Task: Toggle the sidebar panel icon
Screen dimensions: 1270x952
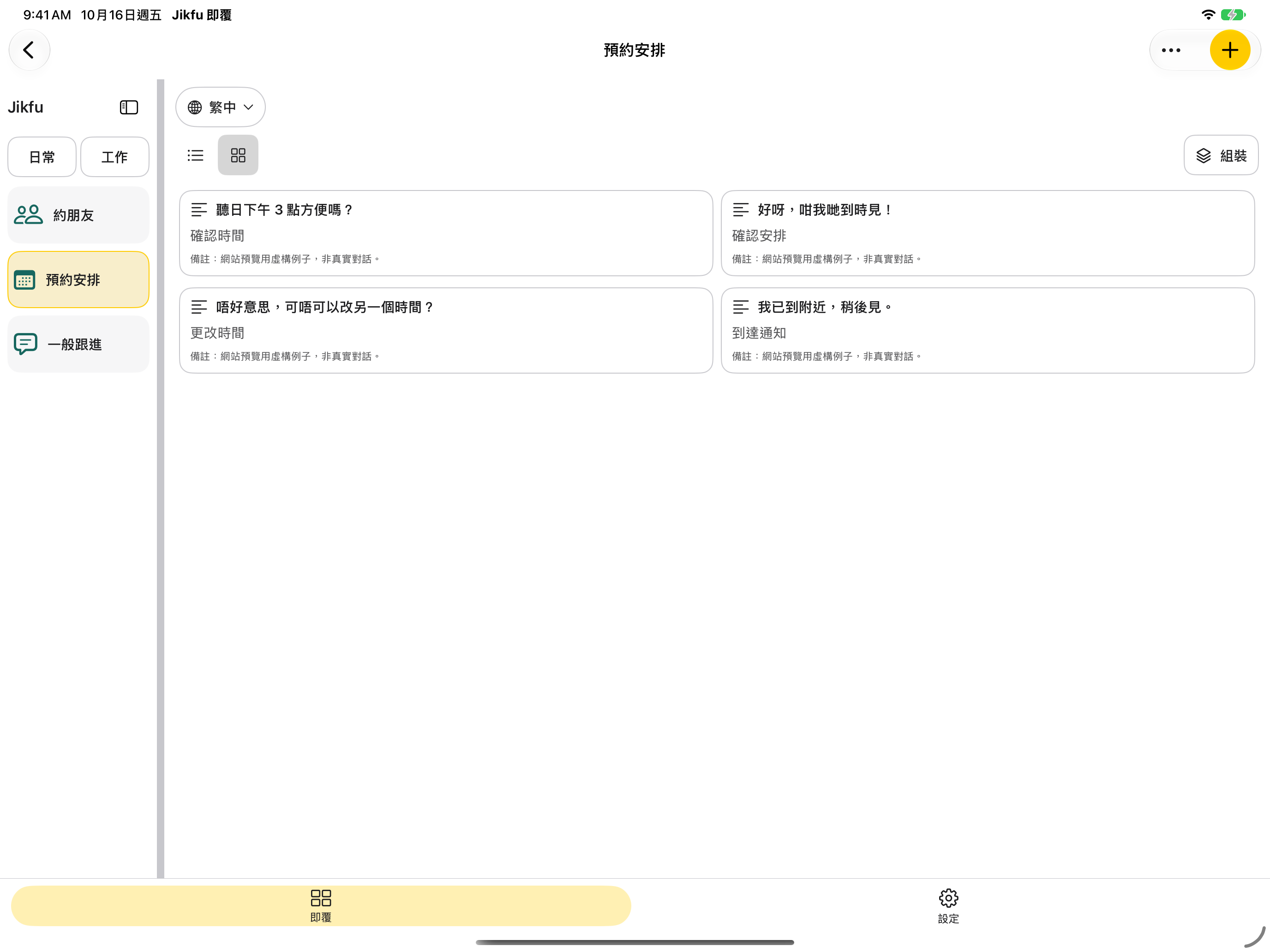Action: pyautogui.click(x=129, y=107)
